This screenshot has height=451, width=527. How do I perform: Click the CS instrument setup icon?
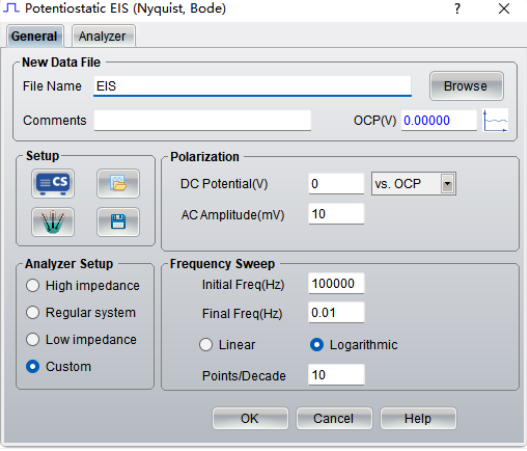click(53, 183)
